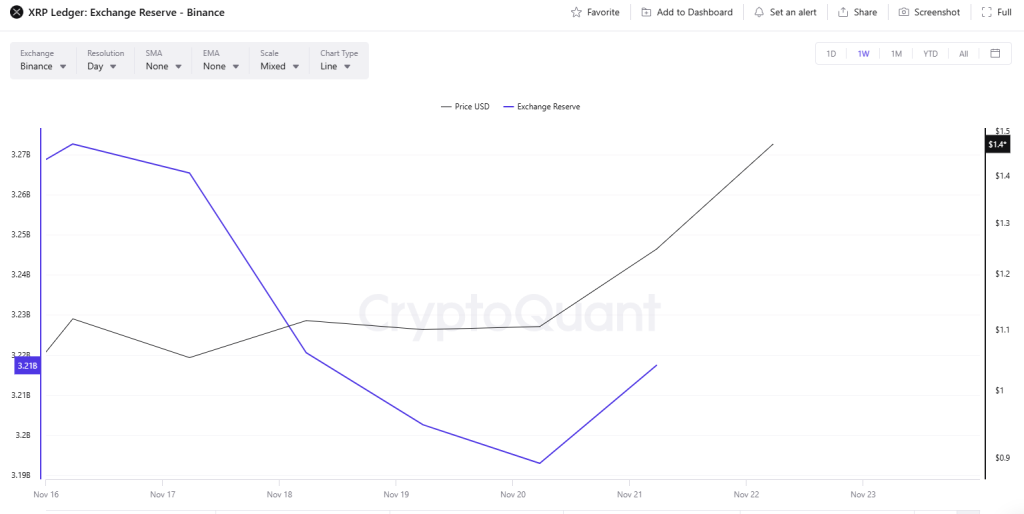Image resolution: width=1024 pixels, height=514 pixels.
Task: Toggle the Price USD legend series
Action: (x=465, y=106)
